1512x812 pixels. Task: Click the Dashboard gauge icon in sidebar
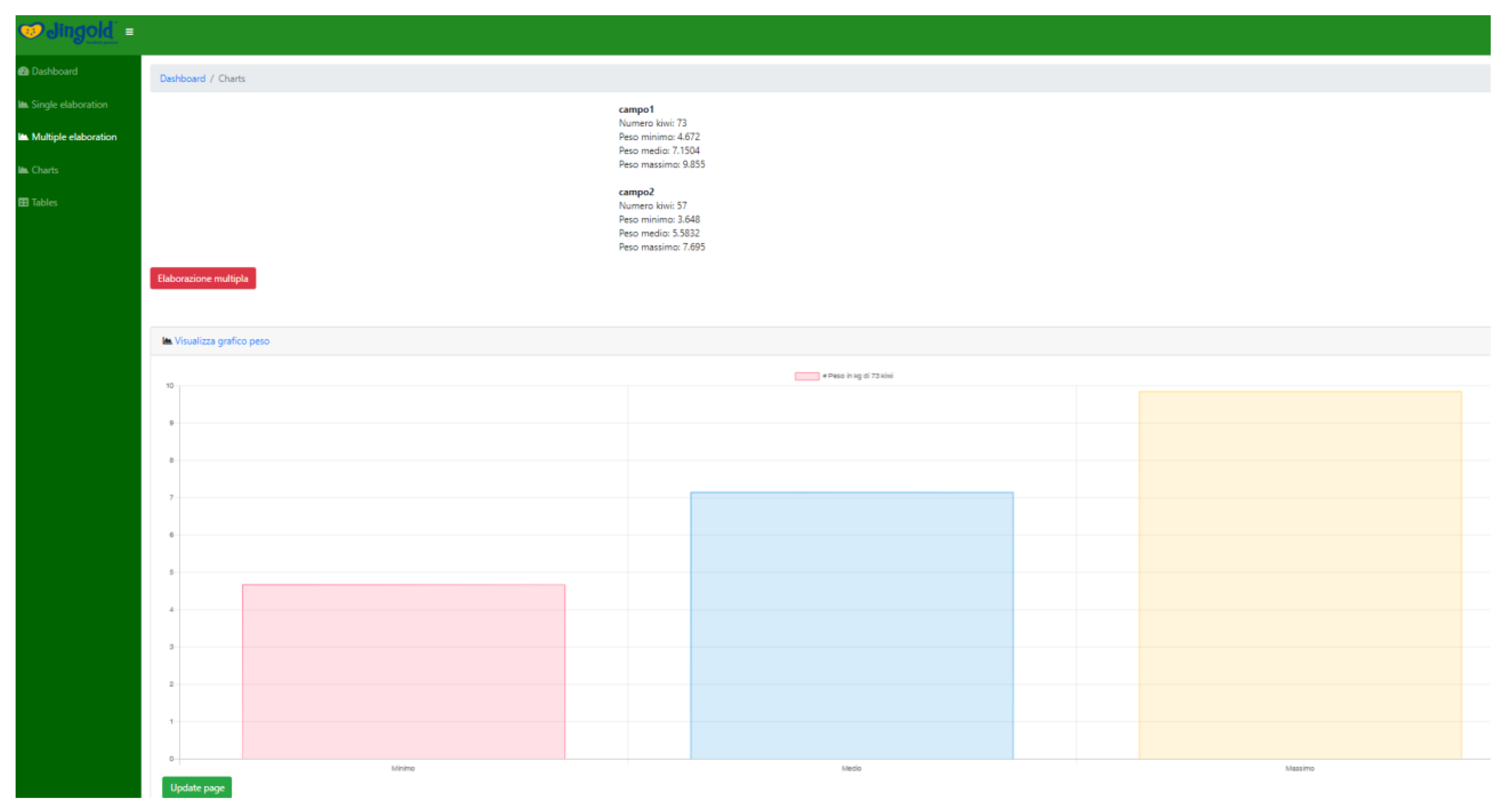24,71
